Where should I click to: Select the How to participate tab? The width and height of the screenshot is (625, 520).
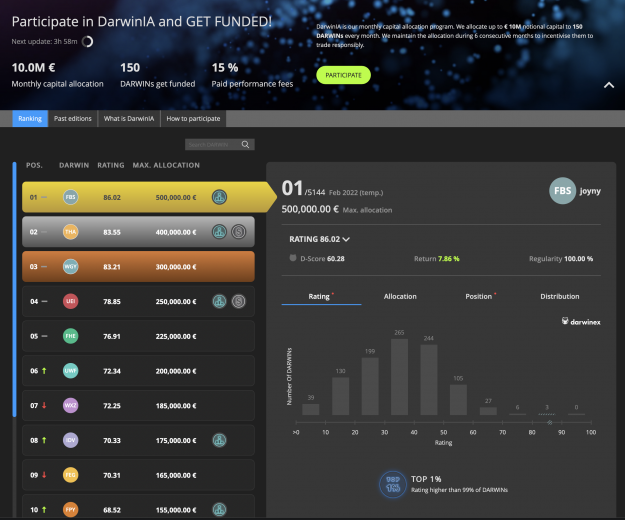pos(193,118)
